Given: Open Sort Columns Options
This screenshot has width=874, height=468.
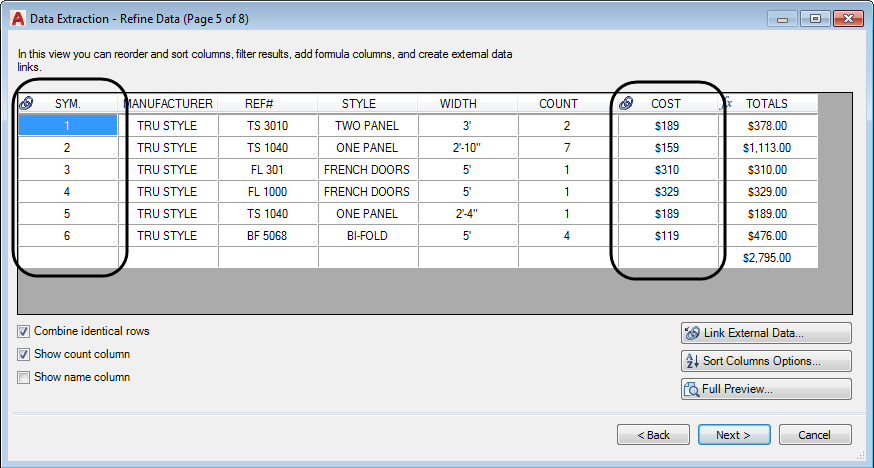Looking at the screenshot, I should [766, 361].
